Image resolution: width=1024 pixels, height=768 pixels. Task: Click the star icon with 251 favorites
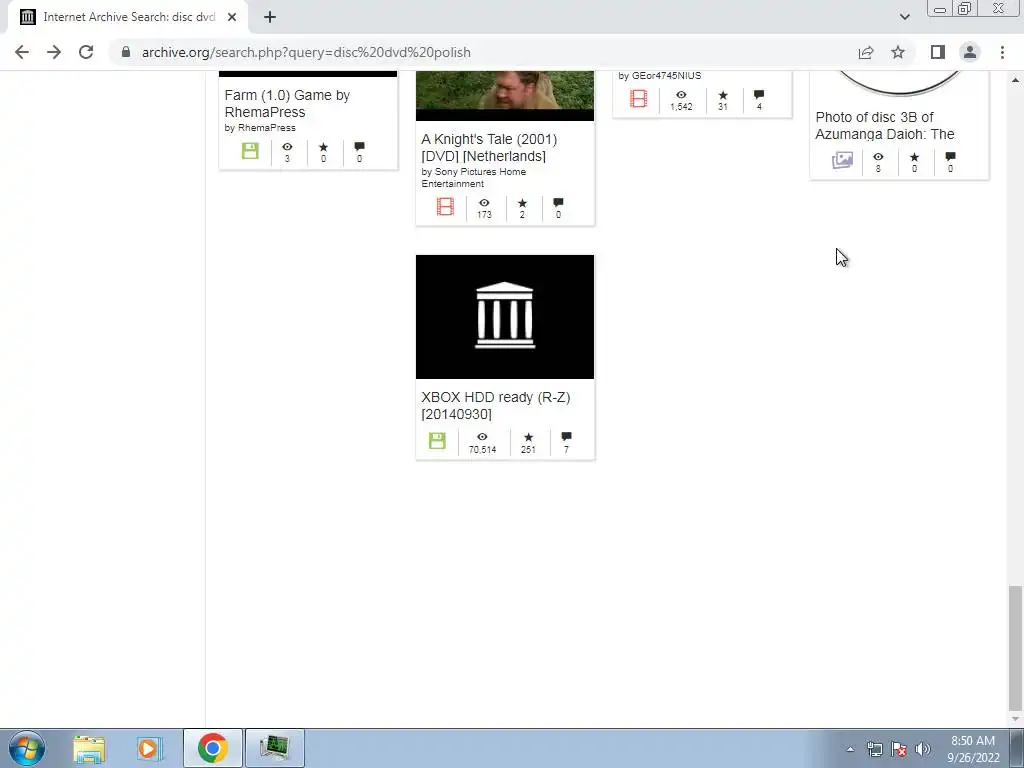[528, 437]
